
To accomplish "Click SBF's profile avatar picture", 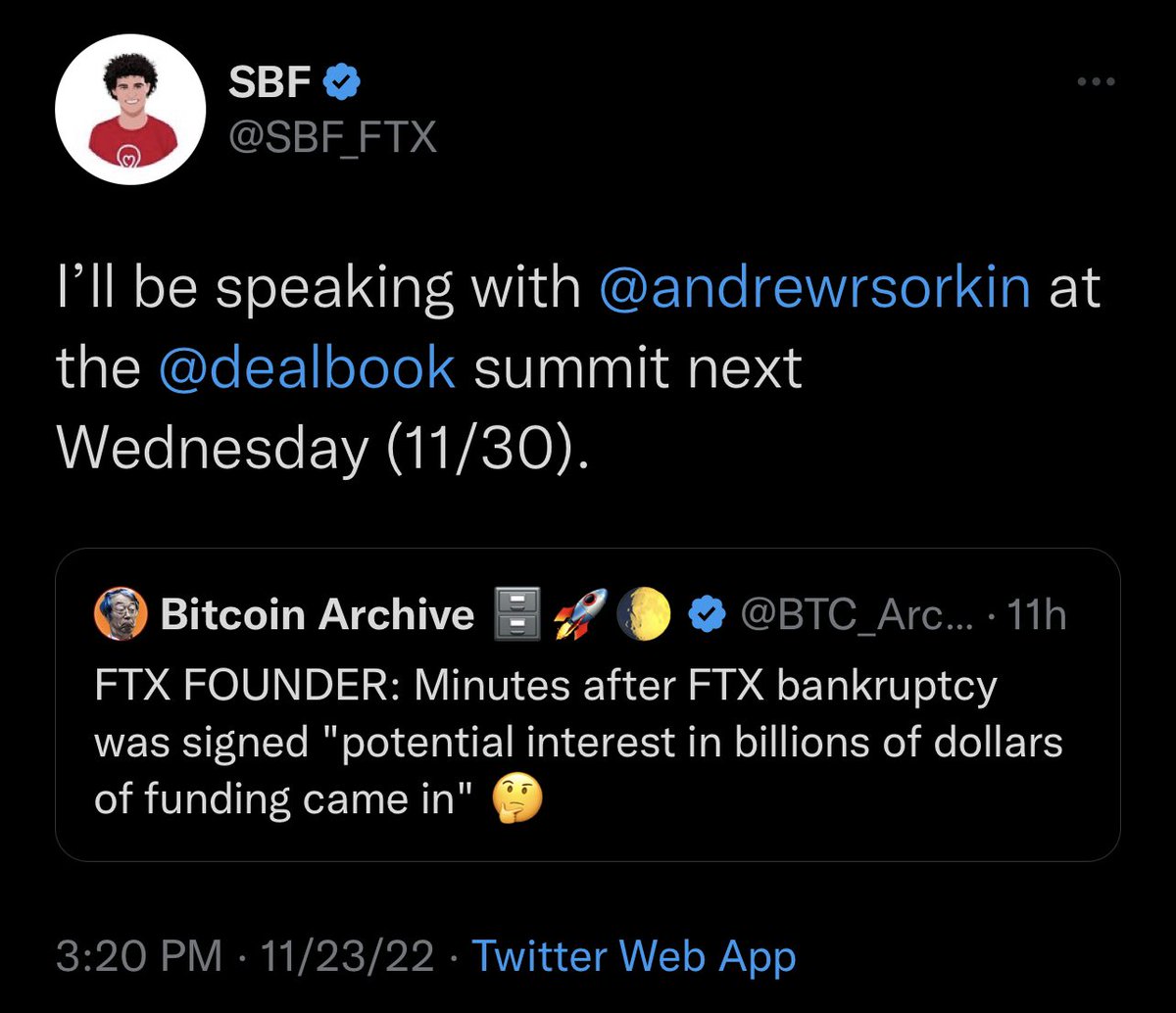I will (x=129, y=116).
